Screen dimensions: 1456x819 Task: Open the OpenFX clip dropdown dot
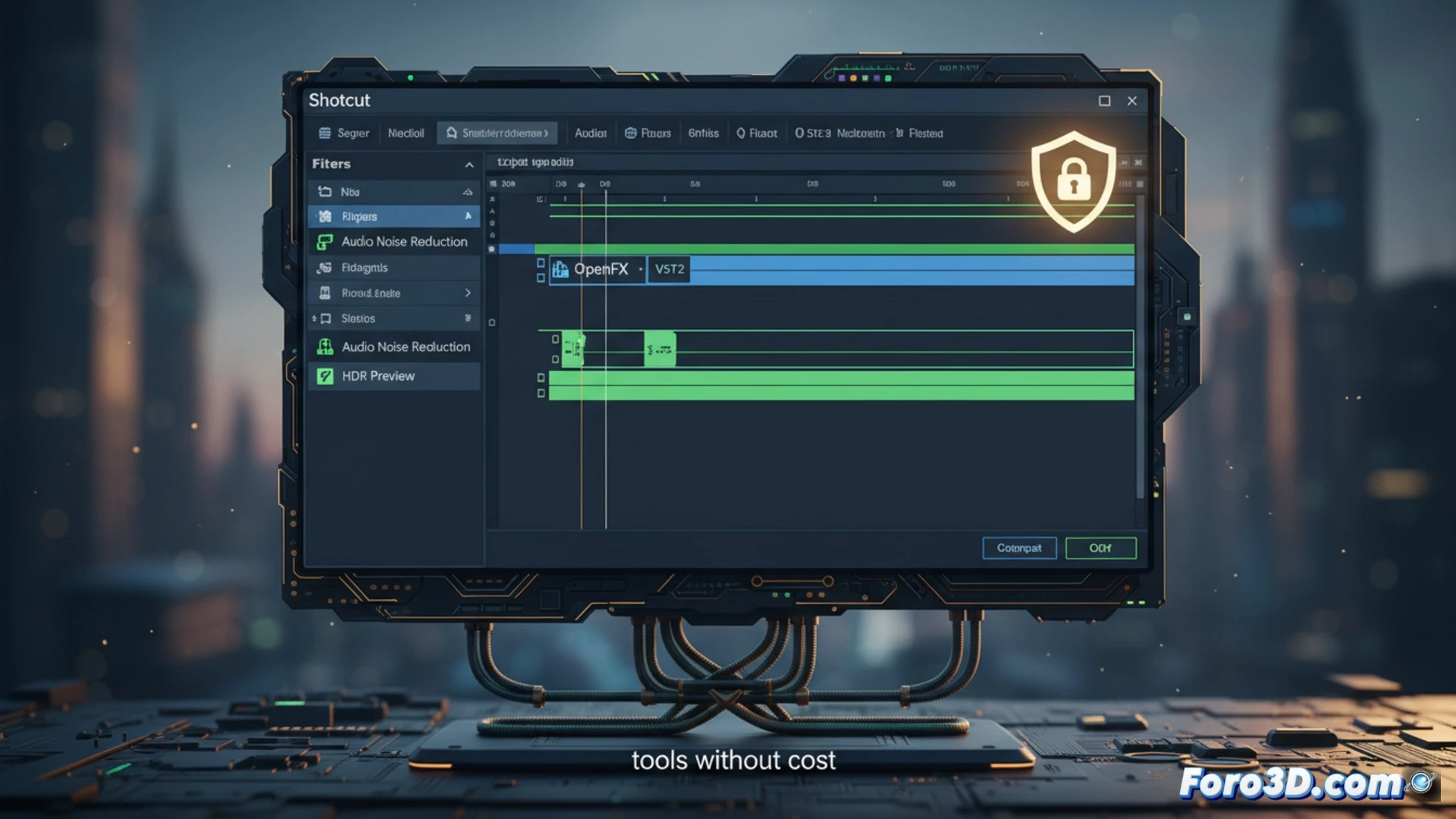point(641,269)
